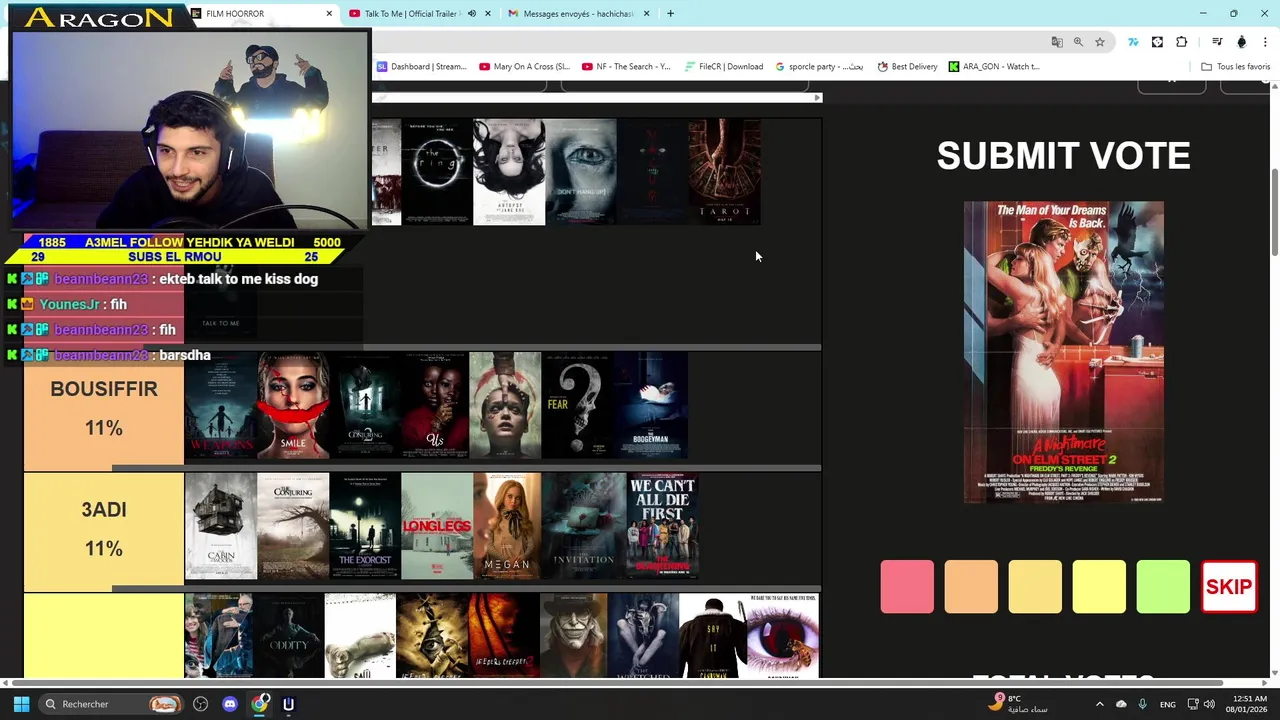Click the Oddity poster in the bottom row
The width and height of the screenshot is (1280, 720).
[x=289, y=636]
